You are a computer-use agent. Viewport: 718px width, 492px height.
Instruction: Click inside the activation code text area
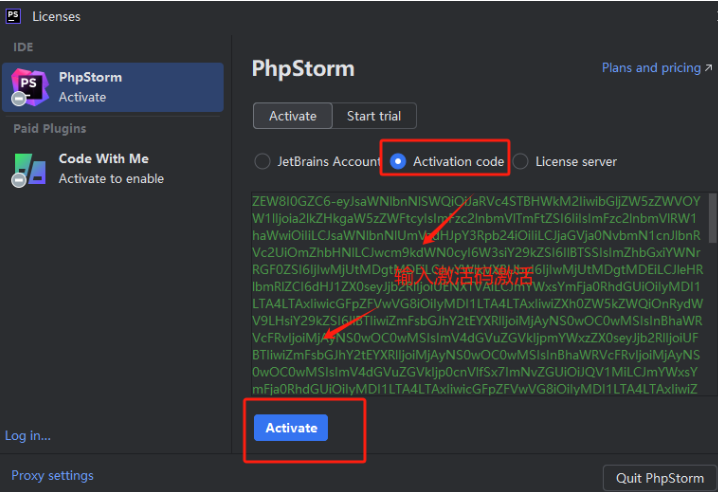pyautogui.click(x=479, y=293)
